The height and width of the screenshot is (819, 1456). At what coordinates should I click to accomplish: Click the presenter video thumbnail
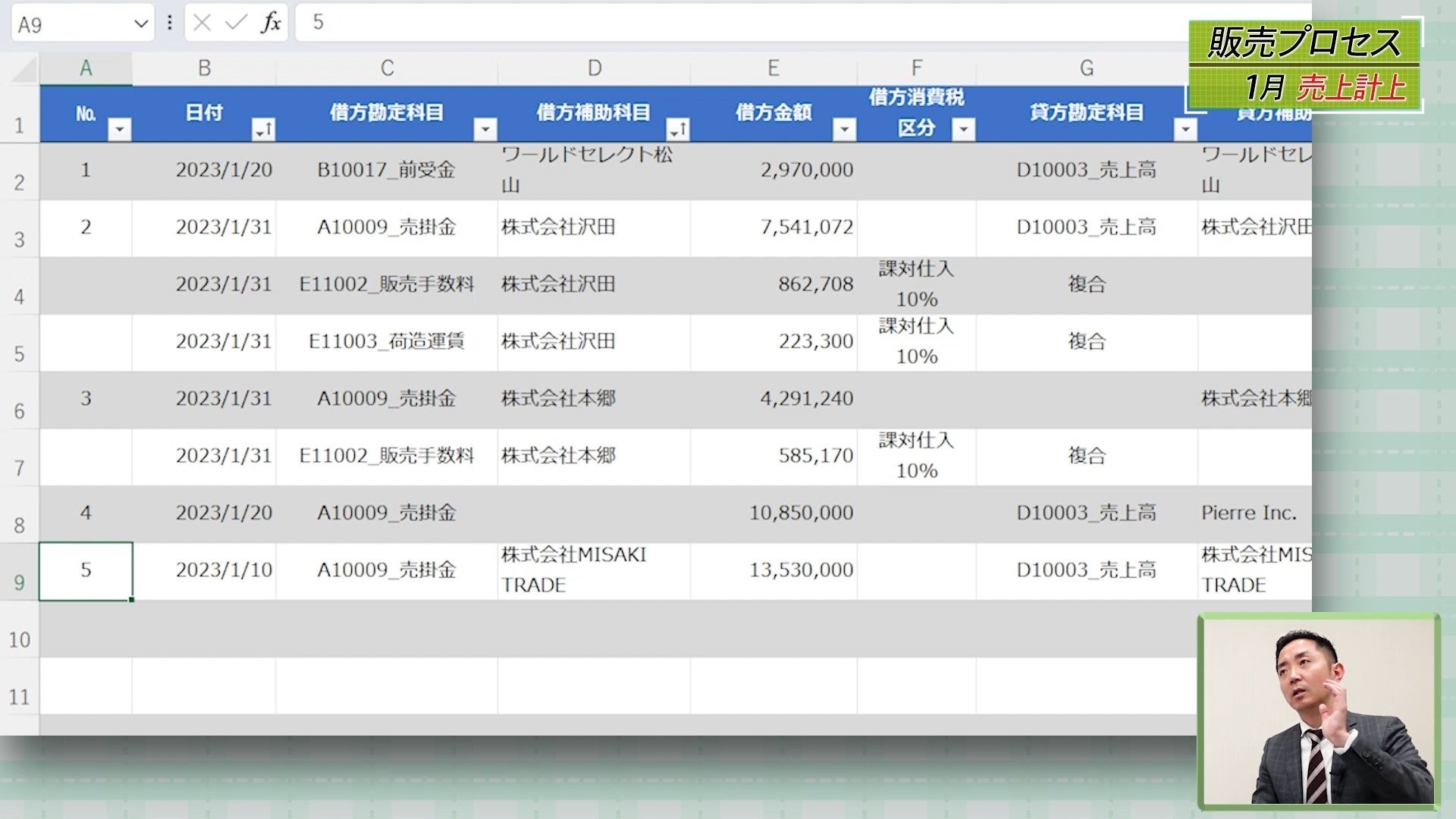click(x=1318, y=711)
